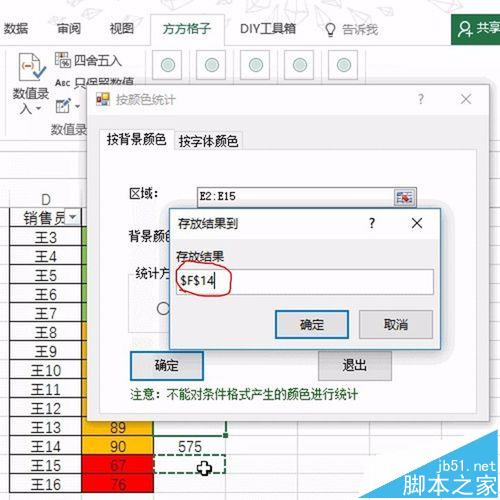Click the 共享 share icon
Screen dimensions: 500x500
[x=465, y=29]
